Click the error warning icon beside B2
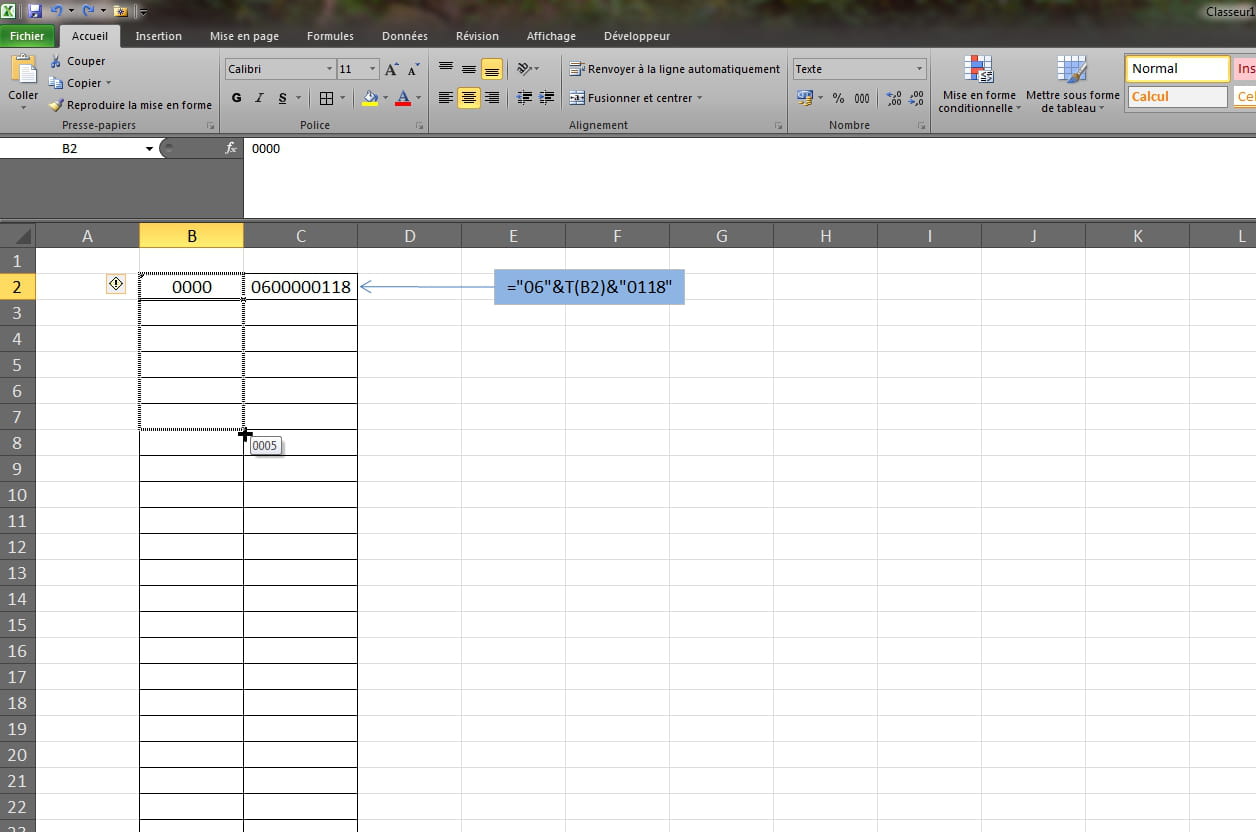 pyautogui.click(x=116, y=285)
